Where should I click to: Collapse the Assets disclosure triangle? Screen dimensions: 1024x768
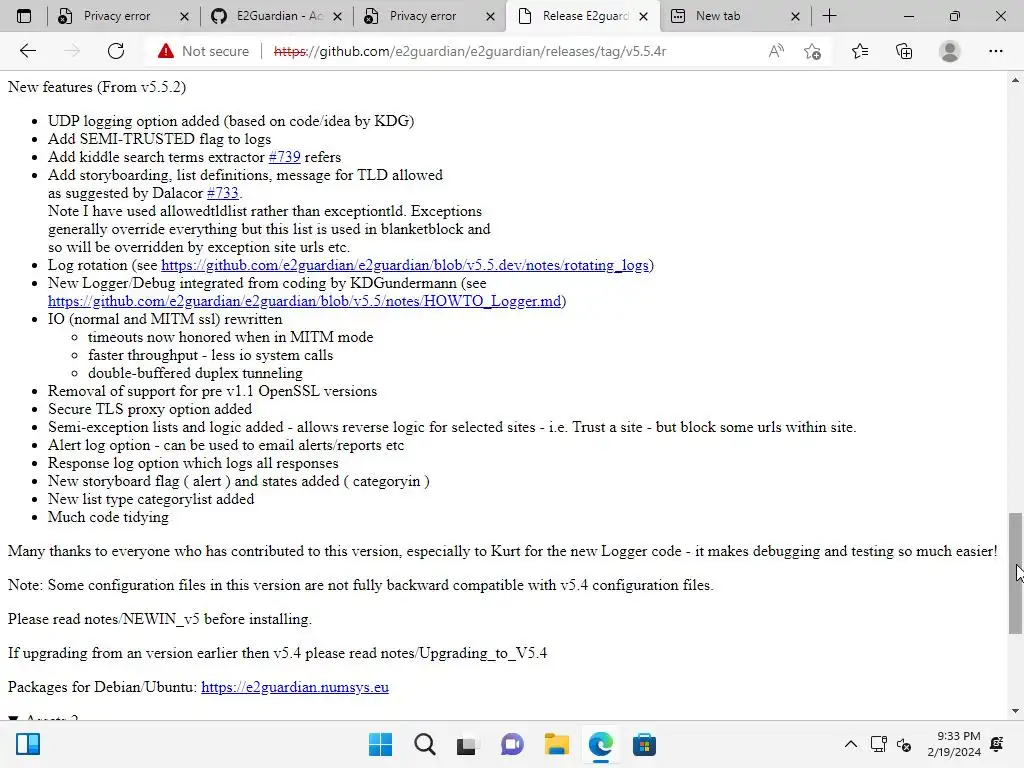click(x=13, y=718)
